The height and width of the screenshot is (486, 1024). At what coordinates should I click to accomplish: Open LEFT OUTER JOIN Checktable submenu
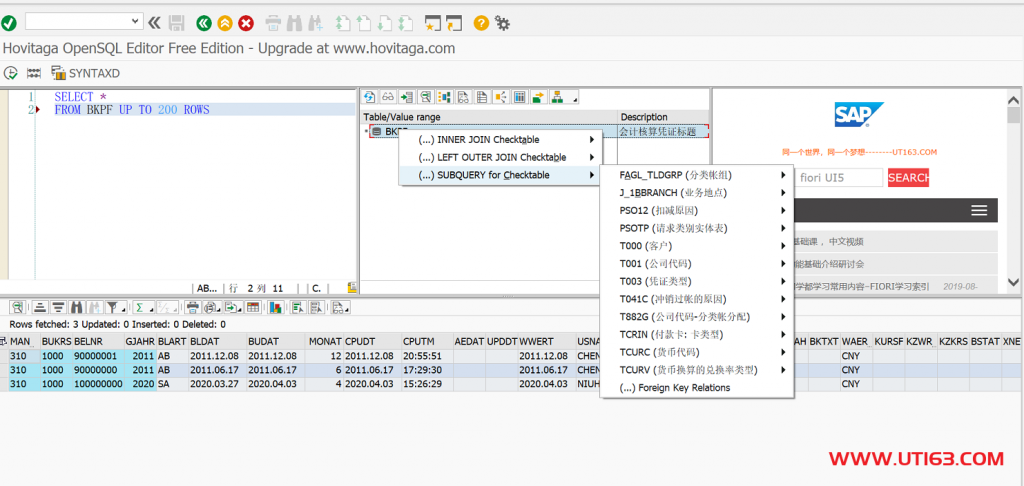(x=500, y=157)
